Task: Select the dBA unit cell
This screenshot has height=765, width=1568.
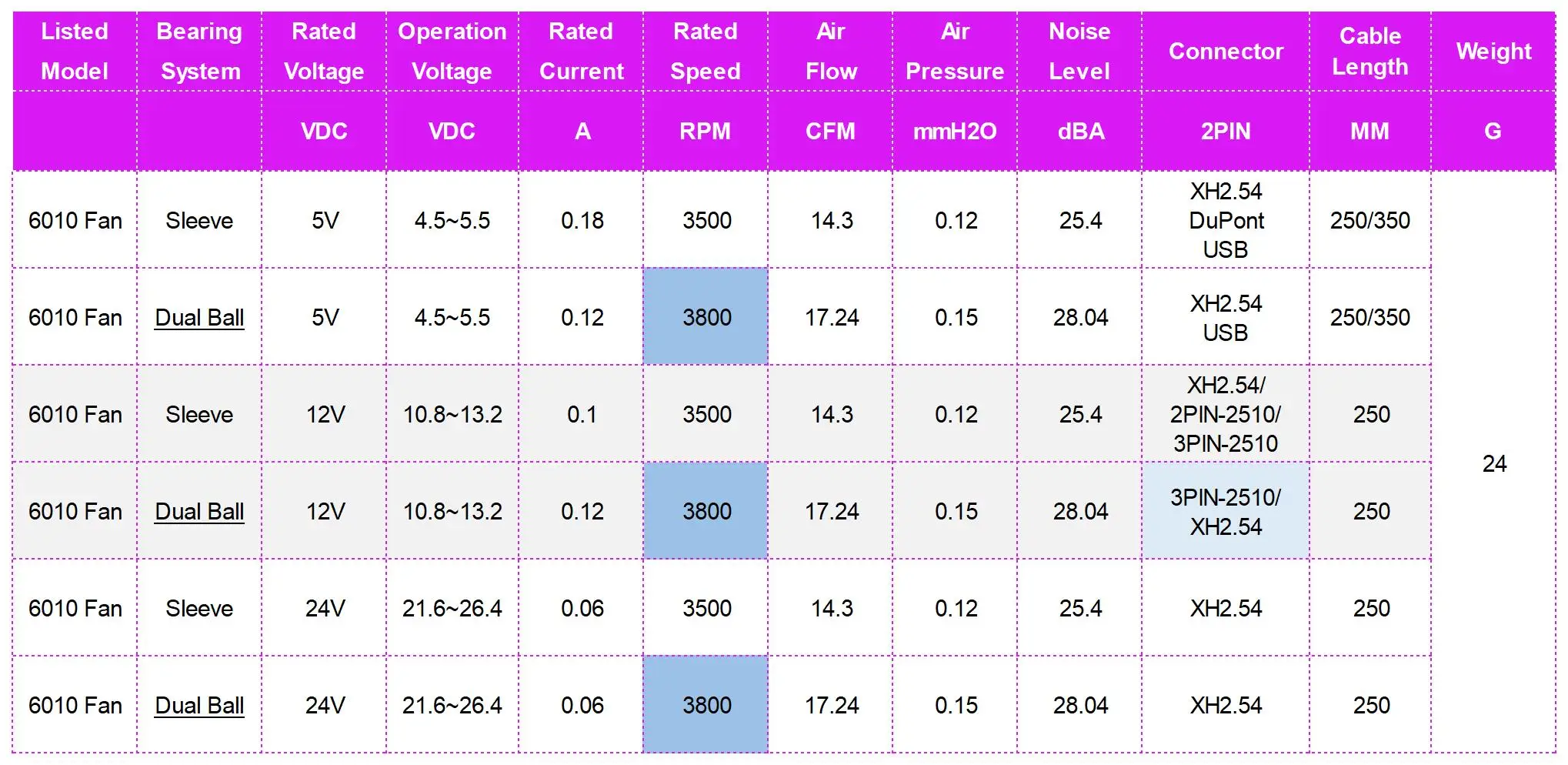Action: (x=1080, y=131)
